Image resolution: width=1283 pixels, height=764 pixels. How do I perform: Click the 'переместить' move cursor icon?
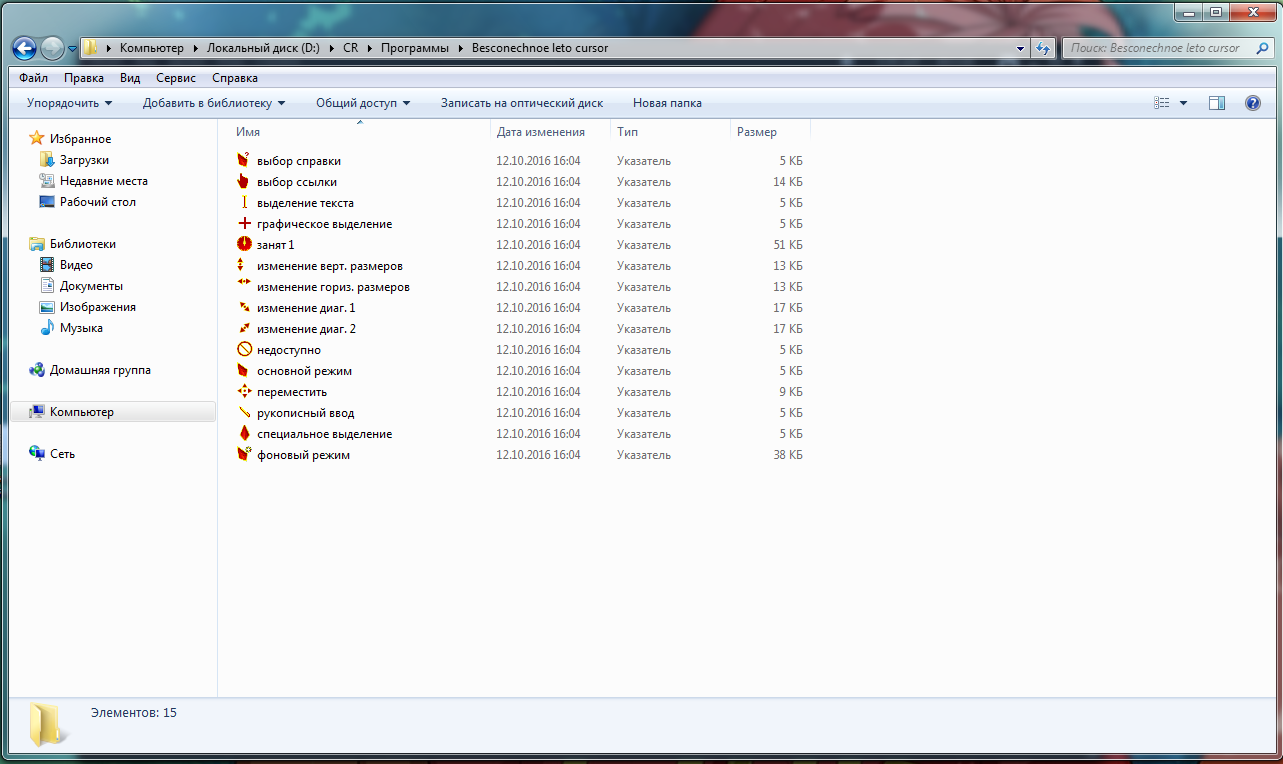pyautogui.click(x=243, y=391)
